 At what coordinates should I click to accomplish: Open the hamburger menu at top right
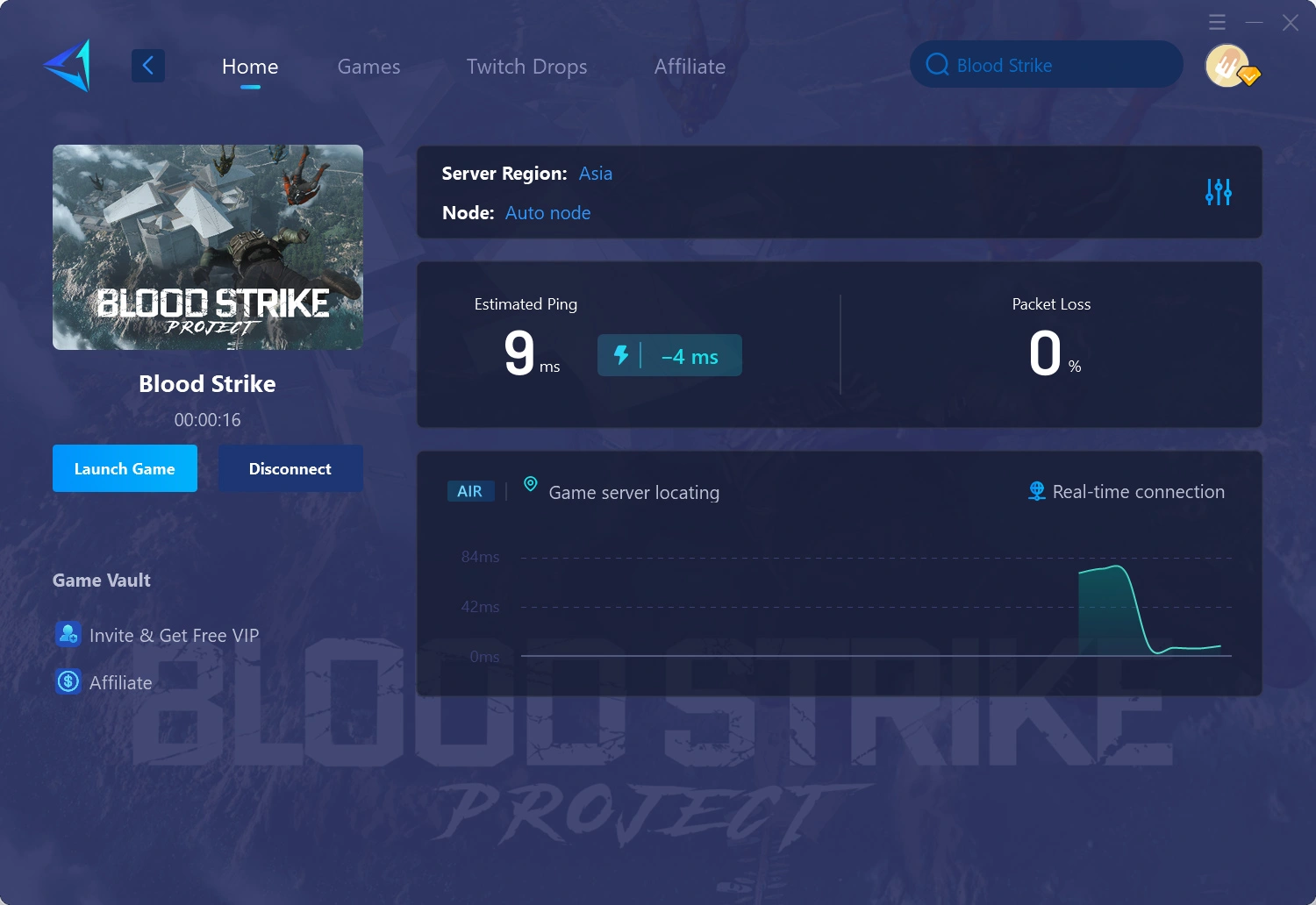click(1217, 22)
